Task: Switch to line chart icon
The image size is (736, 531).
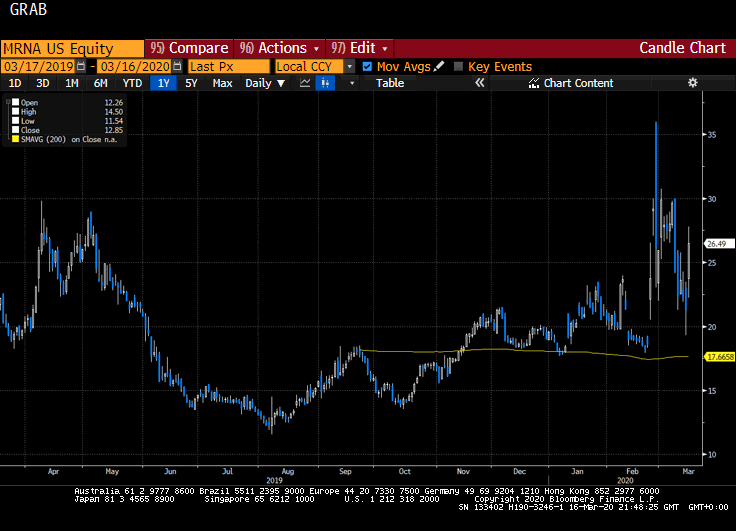Action: tap(305, 83)
